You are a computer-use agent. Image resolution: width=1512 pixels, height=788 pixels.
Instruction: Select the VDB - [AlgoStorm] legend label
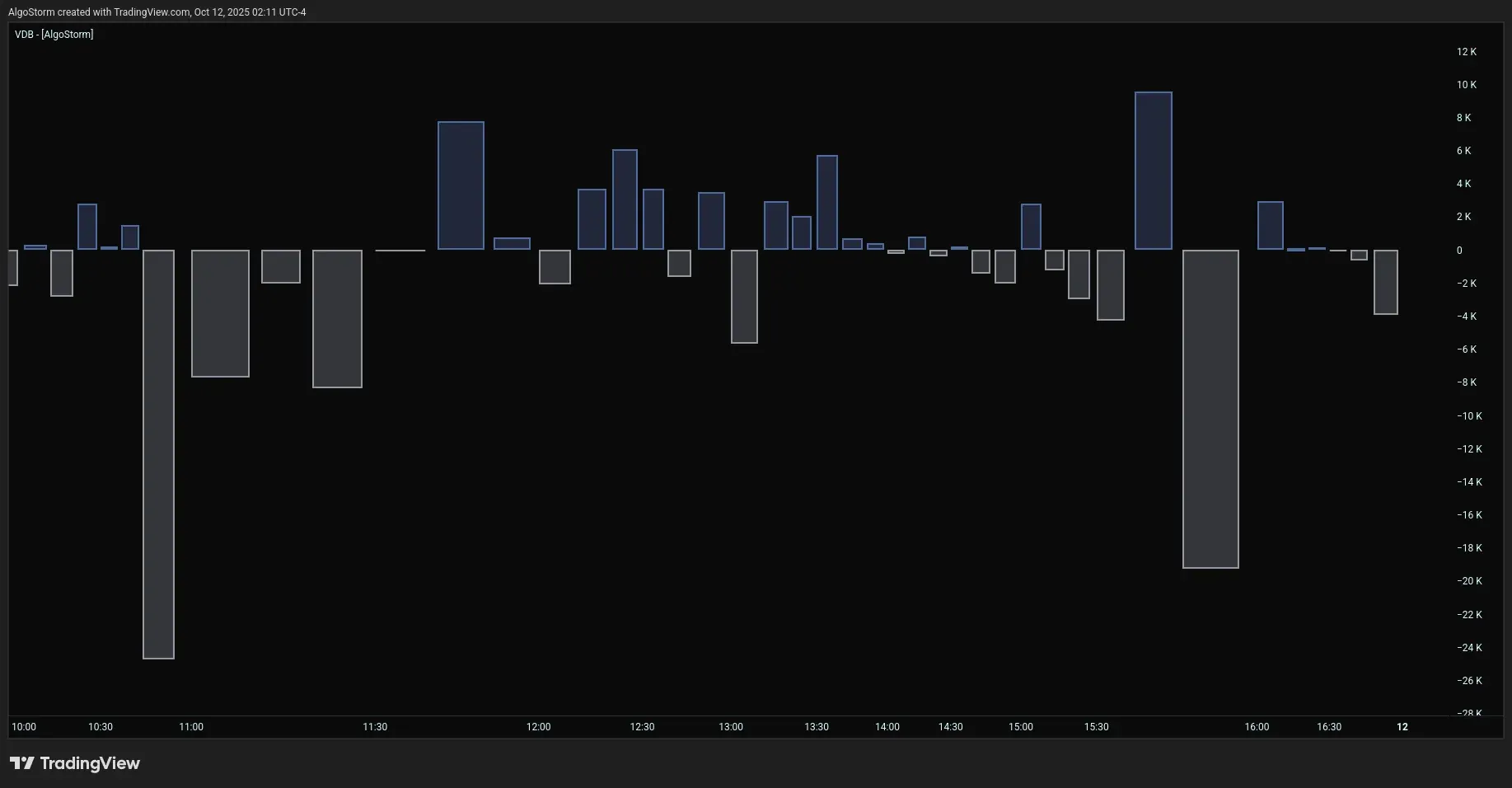(x=54, y=35)
